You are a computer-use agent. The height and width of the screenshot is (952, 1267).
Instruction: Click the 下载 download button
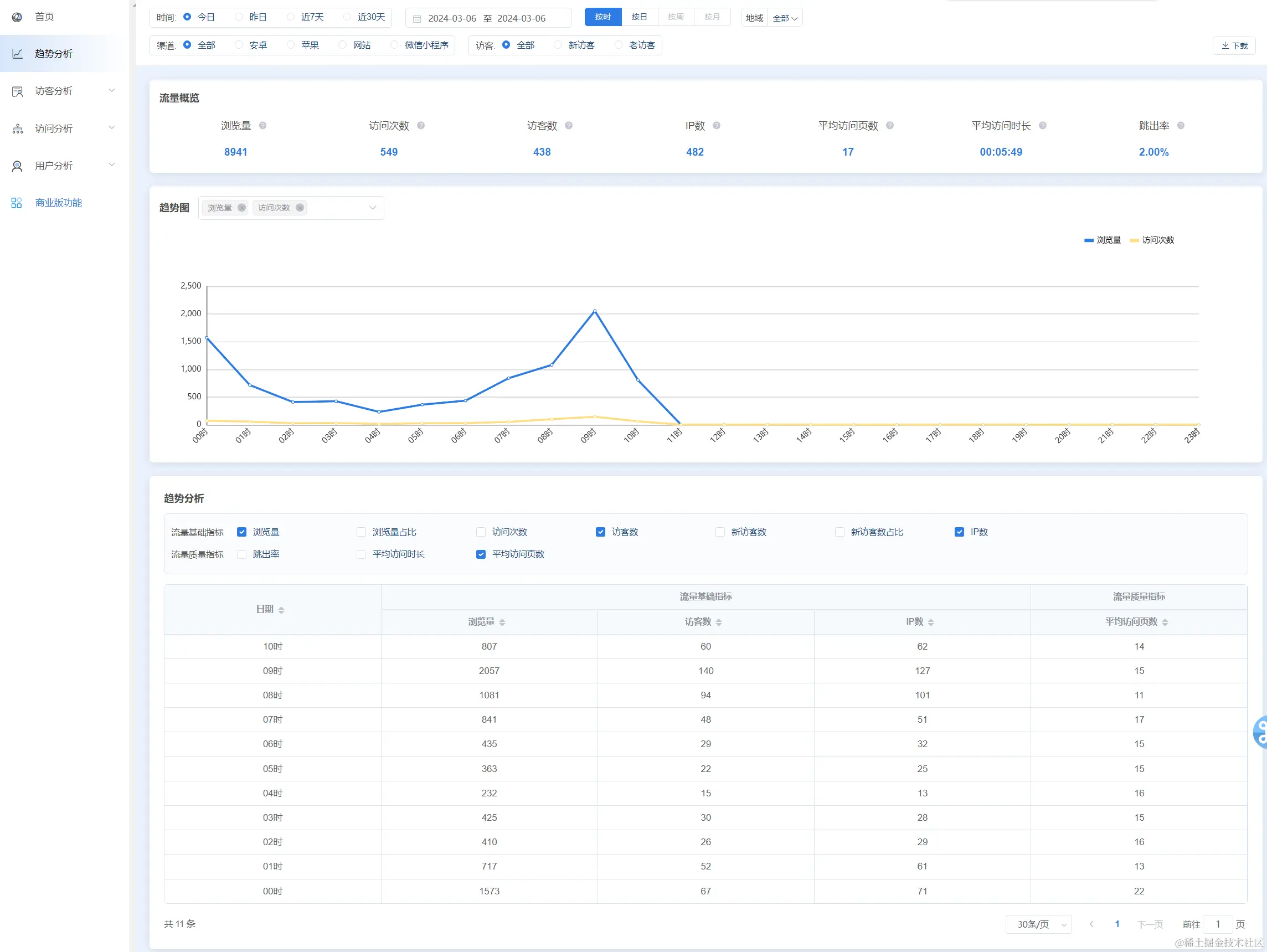[1234, 46]
